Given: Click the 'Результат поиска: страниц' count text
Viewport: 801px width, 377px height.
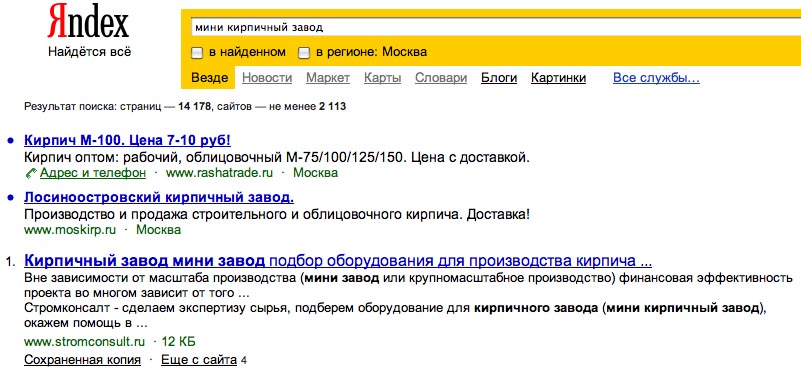Looking at the screenshot, I should [x=185, y=107].
